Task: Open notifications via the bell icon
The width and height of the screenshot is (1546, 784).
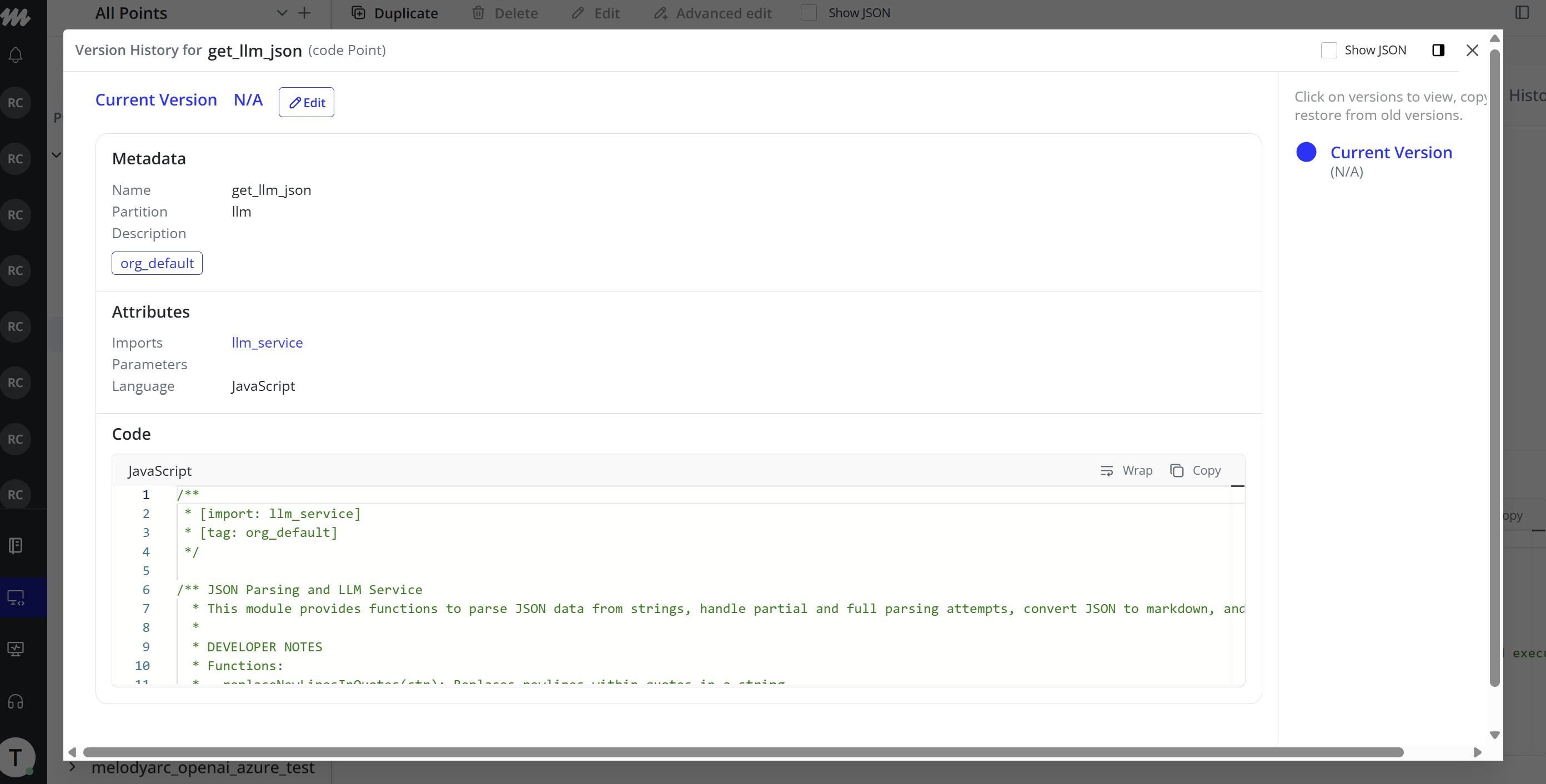Action: (x=15, y=54)
